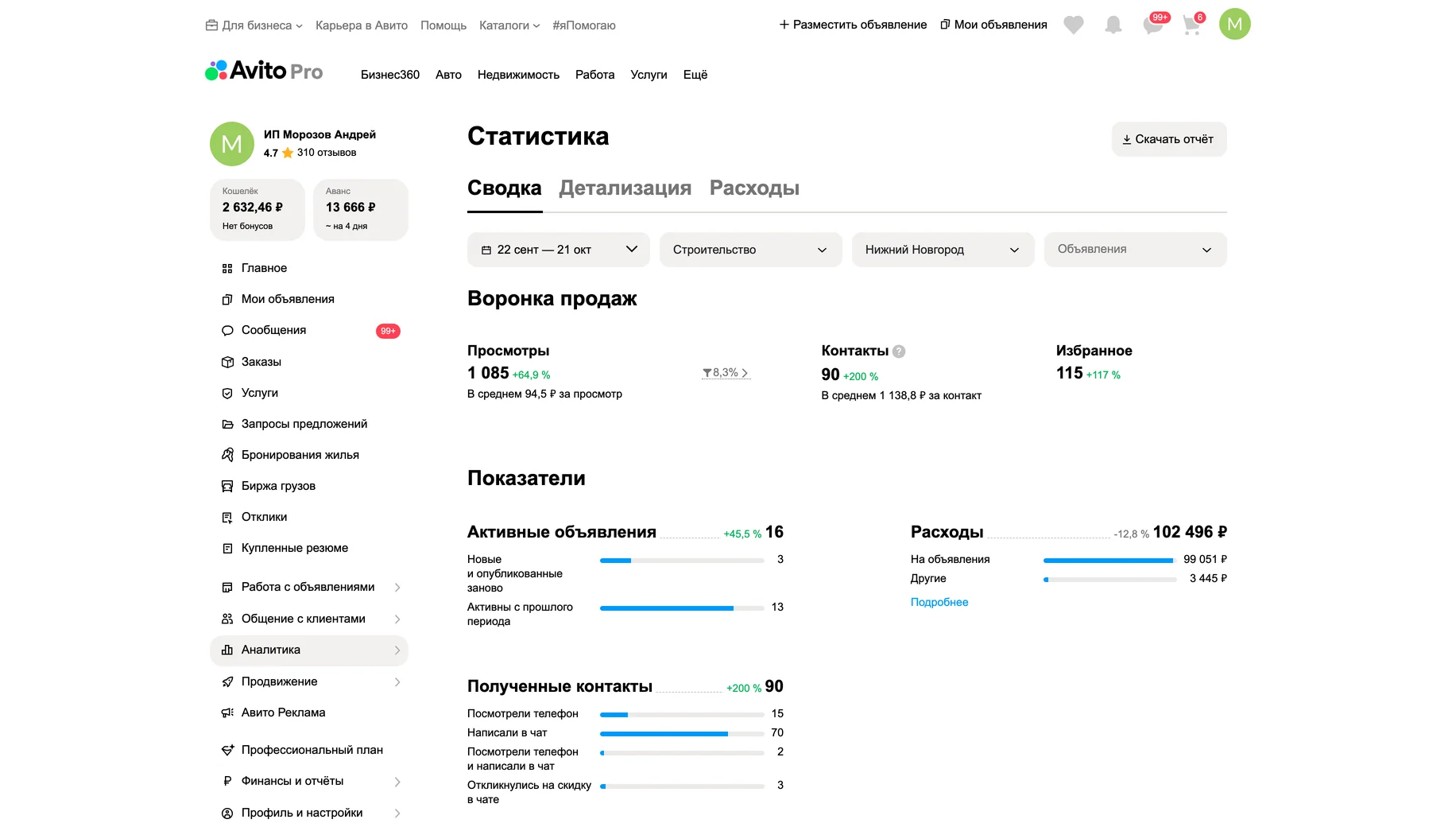Click the Написали в чат progress bar
The image size is (1456, 827).
coord(682,734)
